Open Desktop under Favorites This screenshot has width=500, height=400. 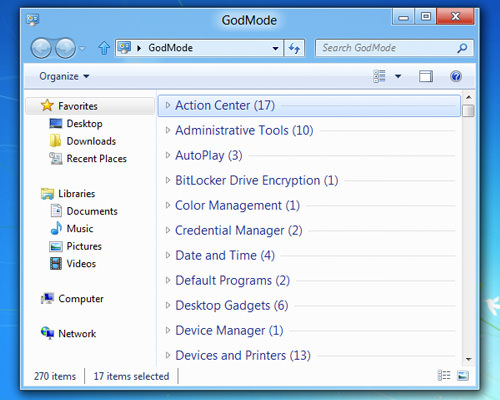84,124
